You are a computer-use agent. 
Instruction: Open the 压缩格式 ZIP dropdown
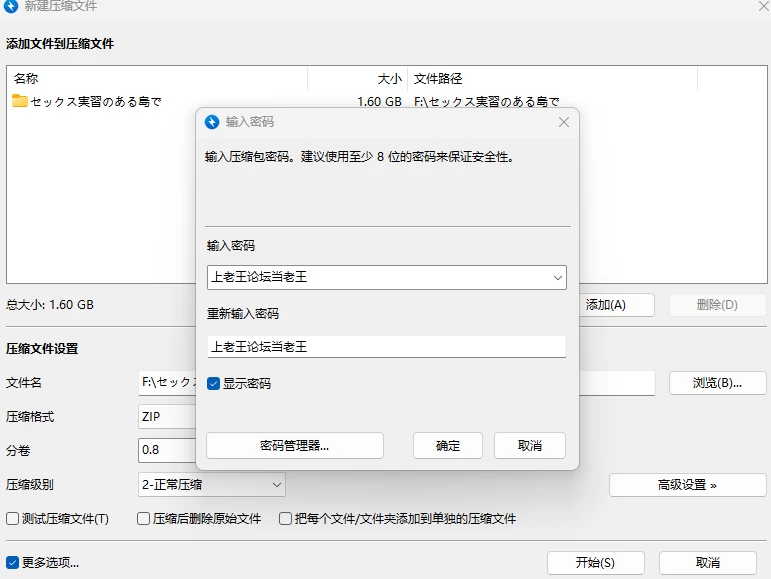(167, 417)
